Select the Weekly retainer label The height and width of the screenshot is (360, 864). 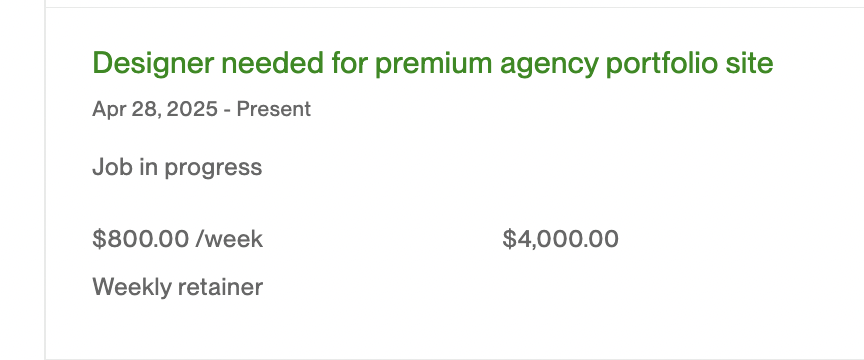click(177, 287)
